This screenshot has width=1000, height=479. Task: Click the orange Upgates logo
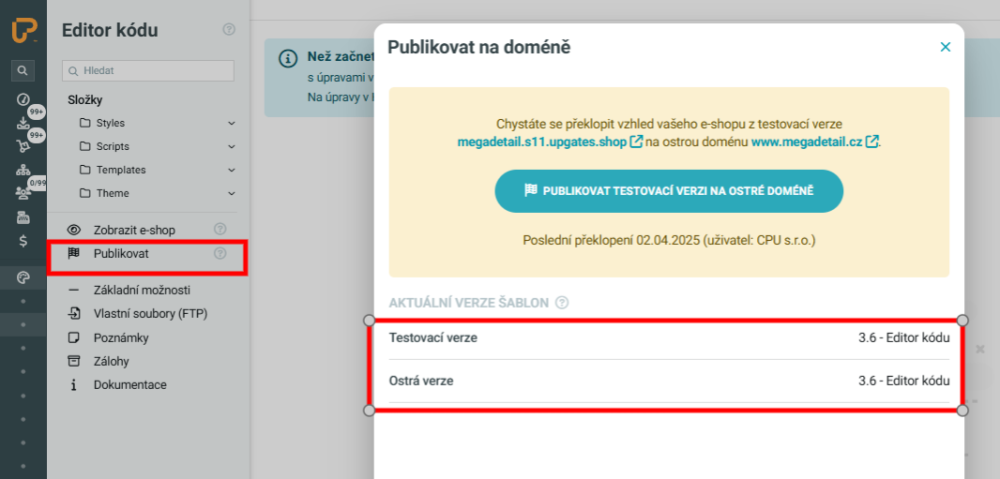point(24,31)
